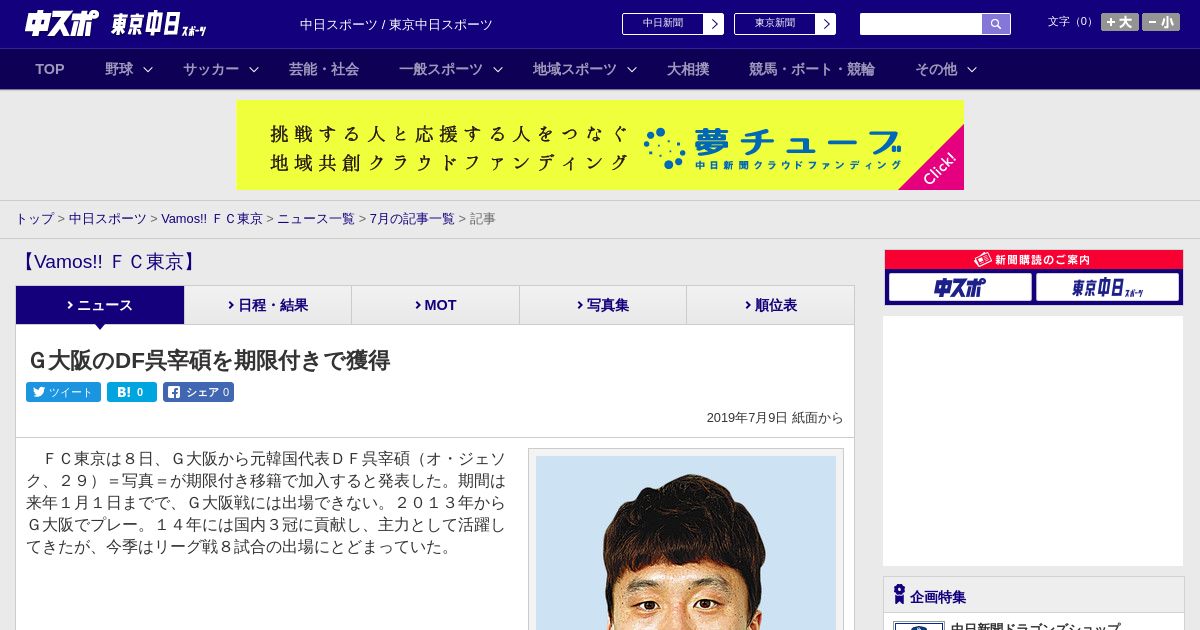Screen dimensions: 1200x630
Task: Open サッカー navigation menu
Action: (211, 69)
